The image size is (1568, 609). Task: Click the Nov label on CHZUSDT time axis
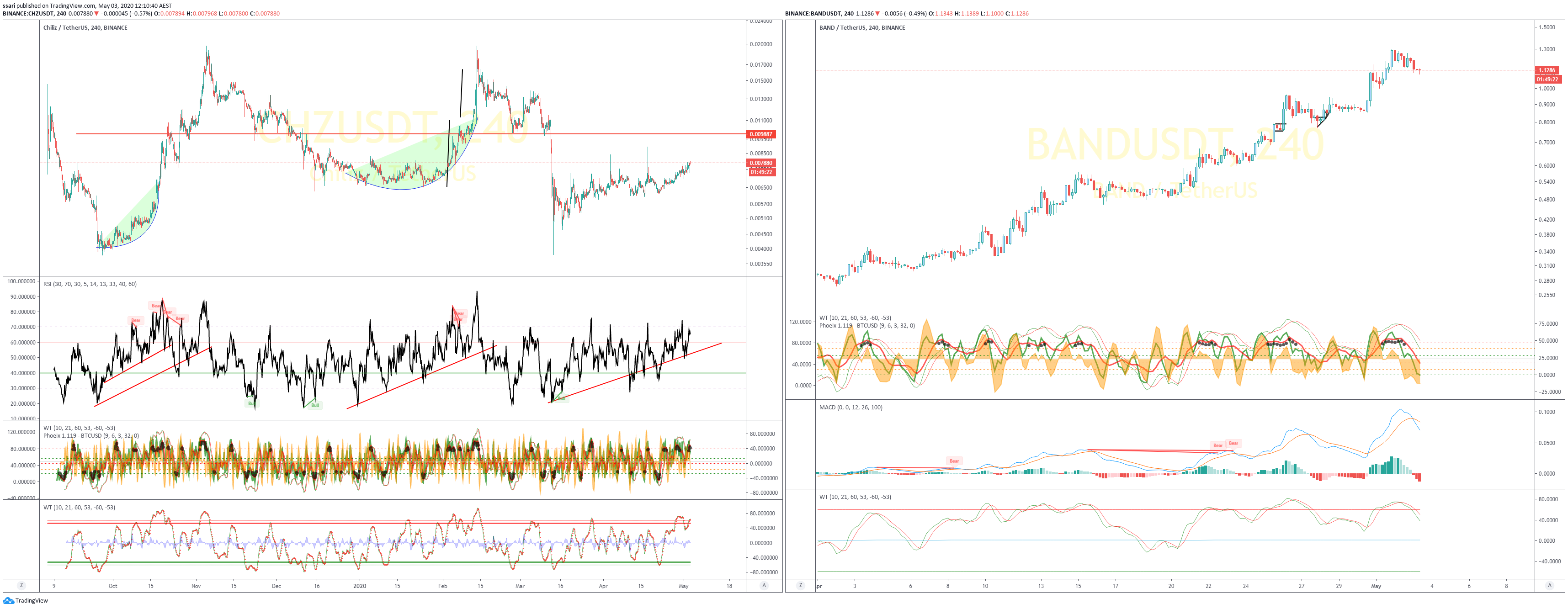pyautogui.click(x=196, y=586)
